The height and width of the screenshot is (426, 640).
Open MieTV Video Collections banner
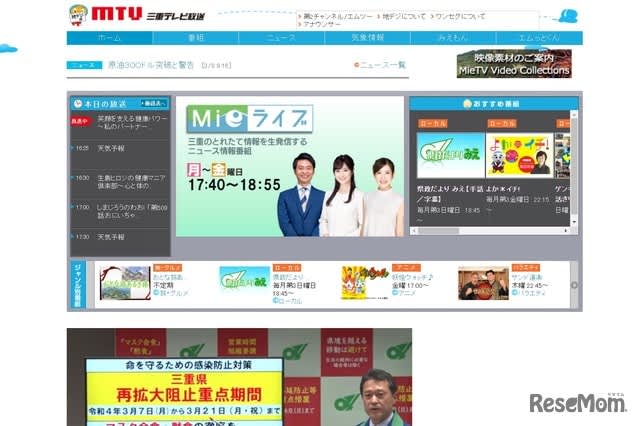coord(514,64)
